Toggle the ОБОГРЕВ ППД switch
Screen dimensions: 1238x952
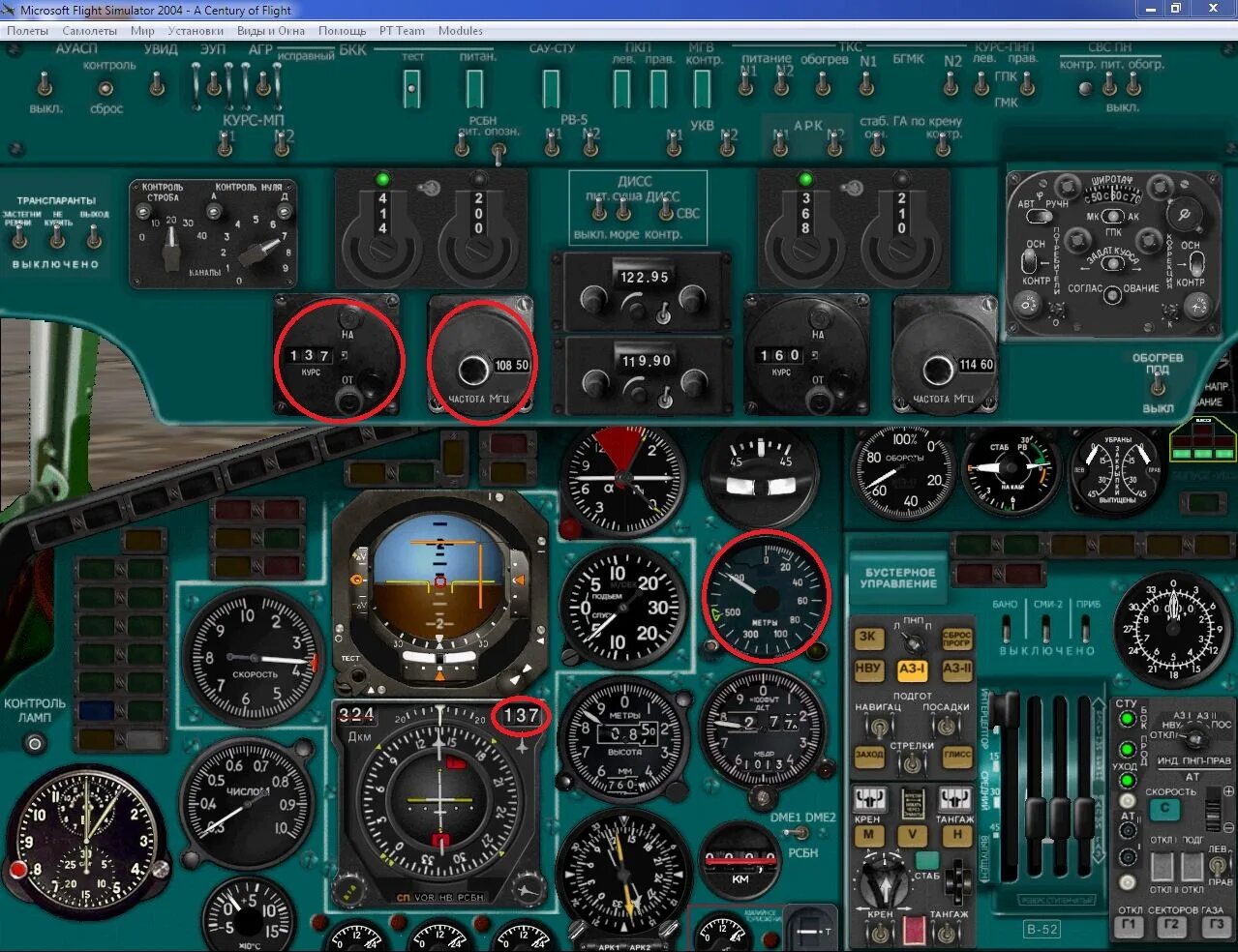click(1157, 386)
